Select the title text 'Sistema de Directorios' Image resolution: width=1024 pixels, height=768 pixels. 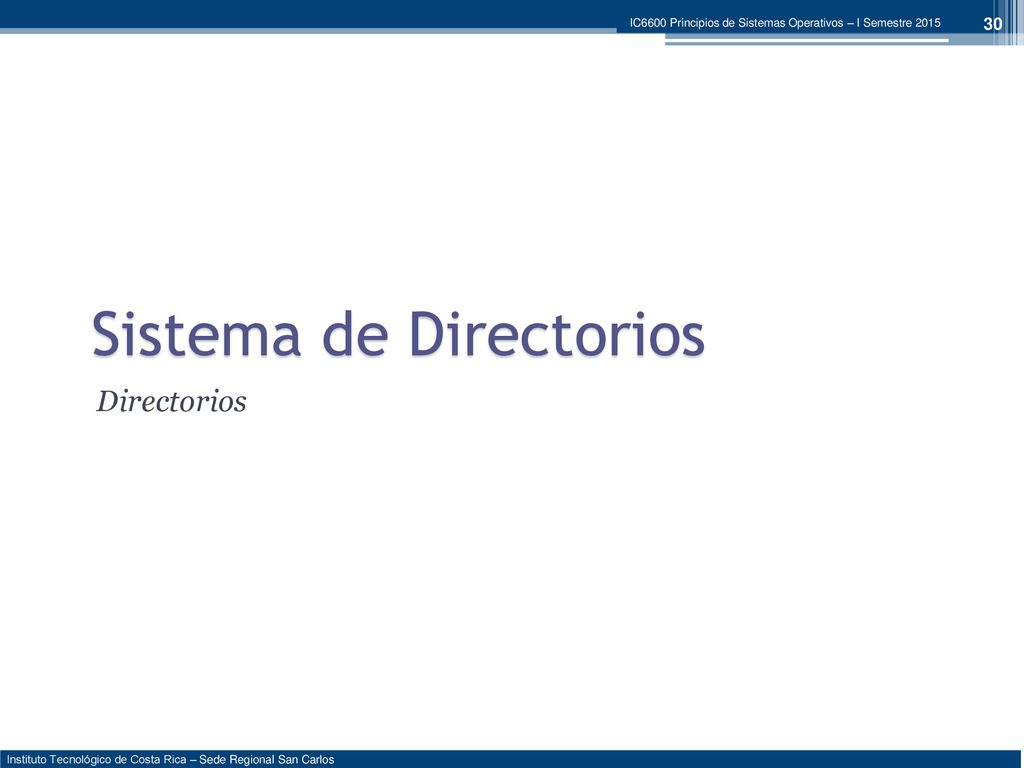(x=398, y=334)
